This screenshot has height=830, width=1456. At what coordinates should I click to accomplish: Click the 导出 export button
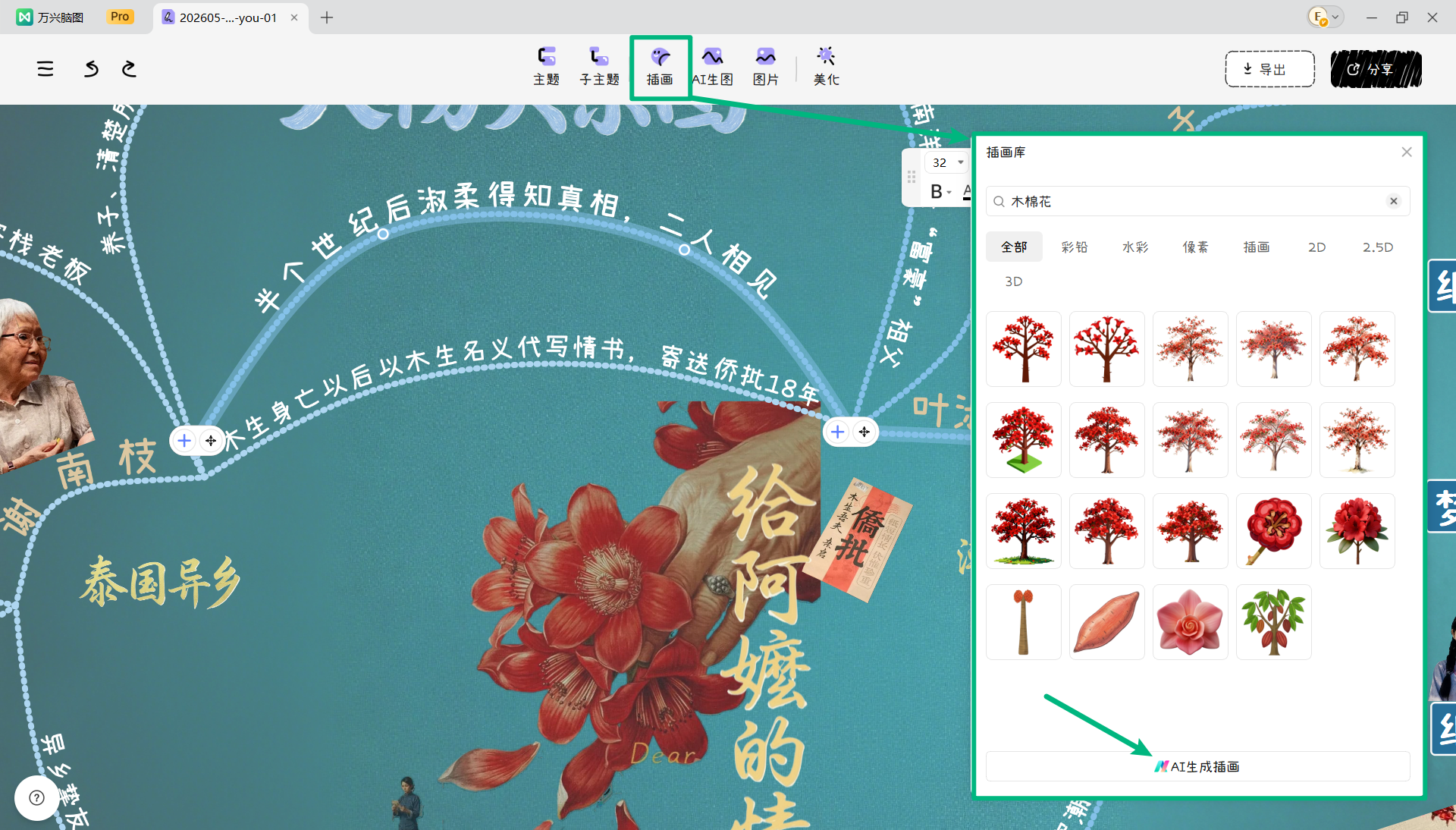click(1269, 69)
